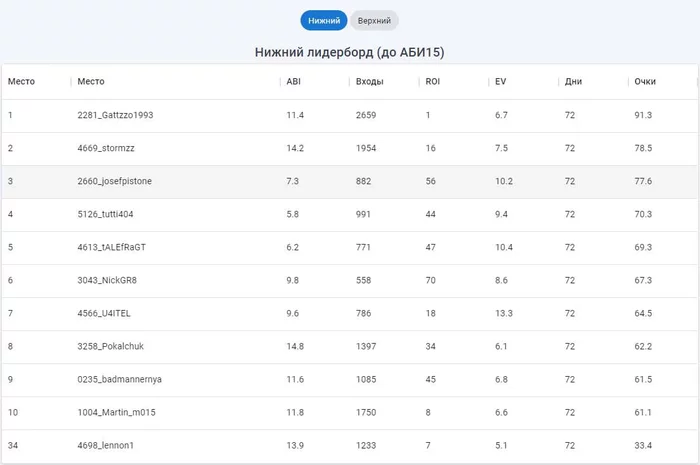
Task: Switch to the Нижний leaderboard tab
Action: click(x=324, y=21)
